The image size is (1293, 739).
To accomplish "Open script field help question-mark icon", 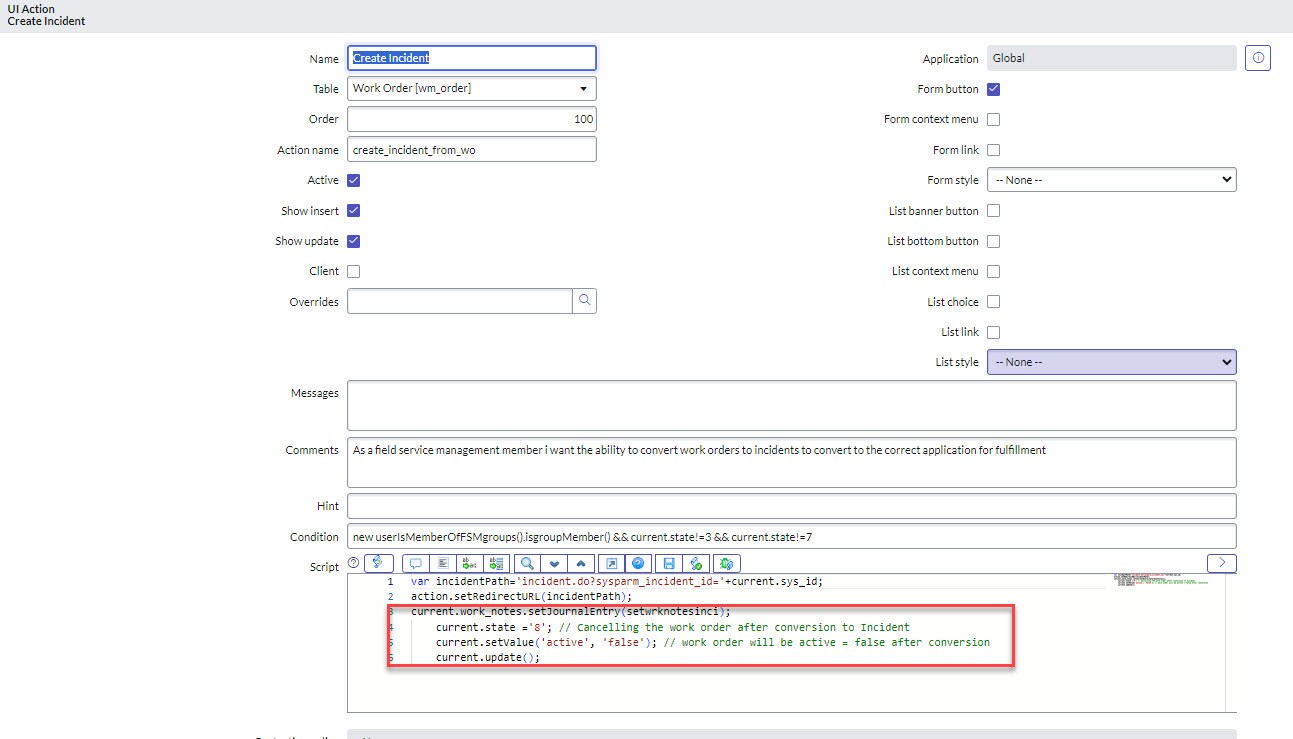I will tap(353, 563).
